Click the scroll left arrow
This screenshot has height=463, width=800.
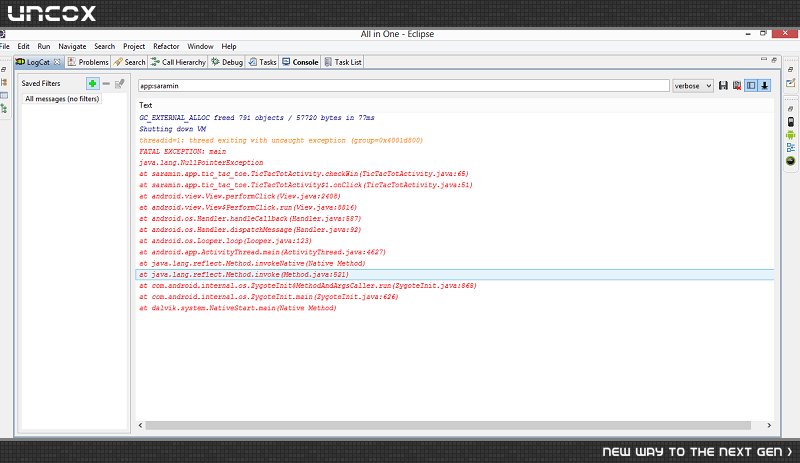click(141, 425)
